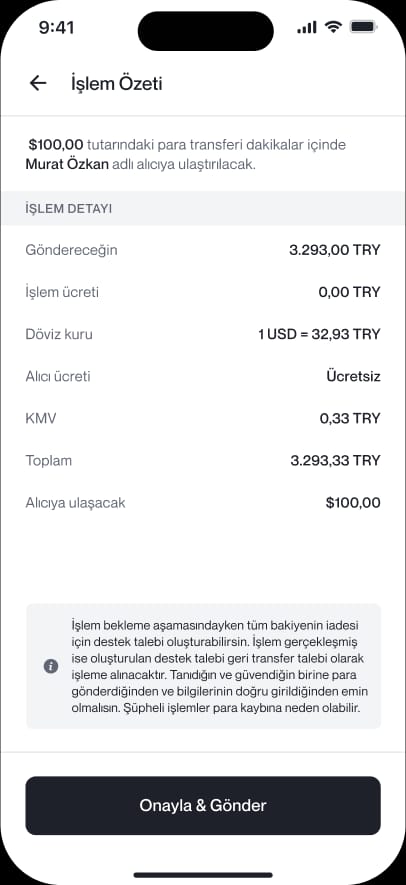Screen dimensions: 406x885
Task: Tap the İŞLEM DETAYI section header
Action: click(68, 208)
